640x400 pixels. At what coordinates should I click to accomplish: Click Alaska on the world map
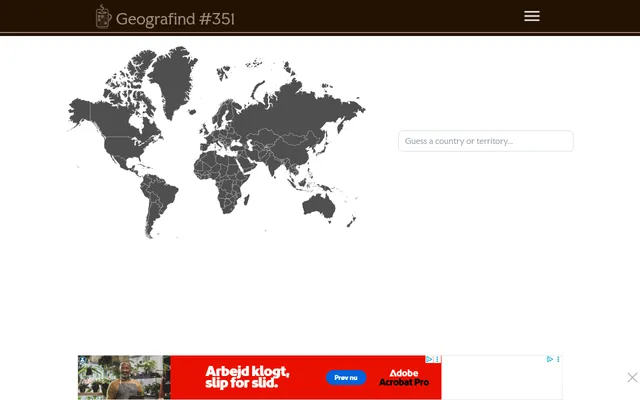81,111
